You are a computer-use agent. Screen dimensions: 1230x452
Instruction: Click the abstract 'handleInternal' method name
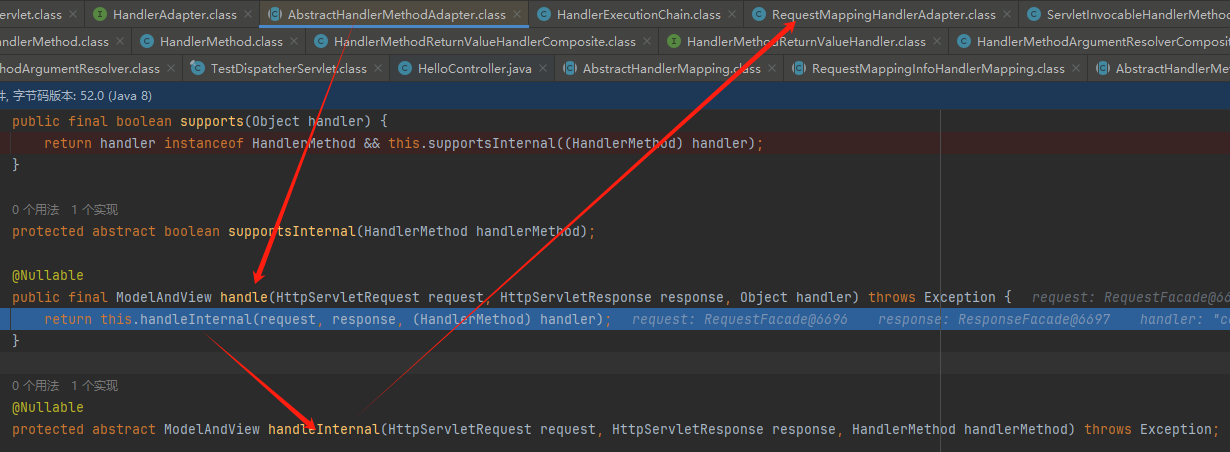(324, 429)
